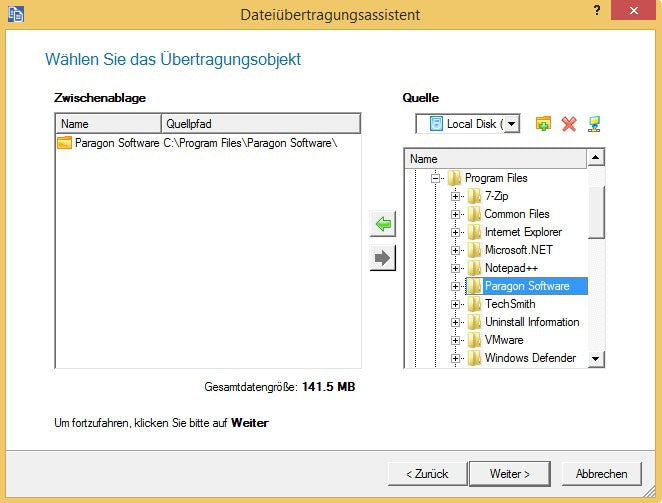Expand the VMware folder node

click(x=455, y=340)
